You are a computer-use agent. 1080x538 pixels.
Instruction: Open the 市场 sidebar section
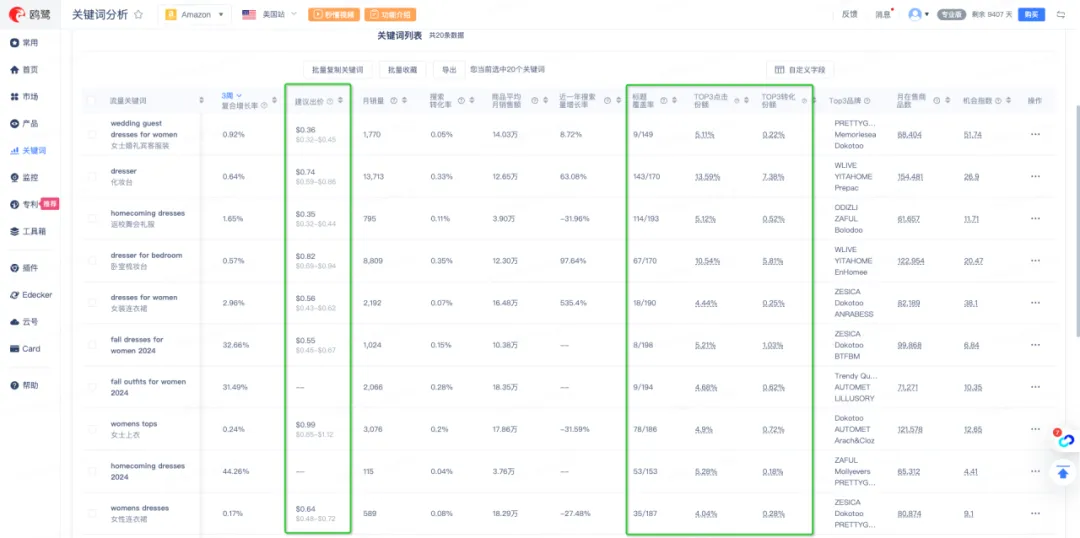25,96
